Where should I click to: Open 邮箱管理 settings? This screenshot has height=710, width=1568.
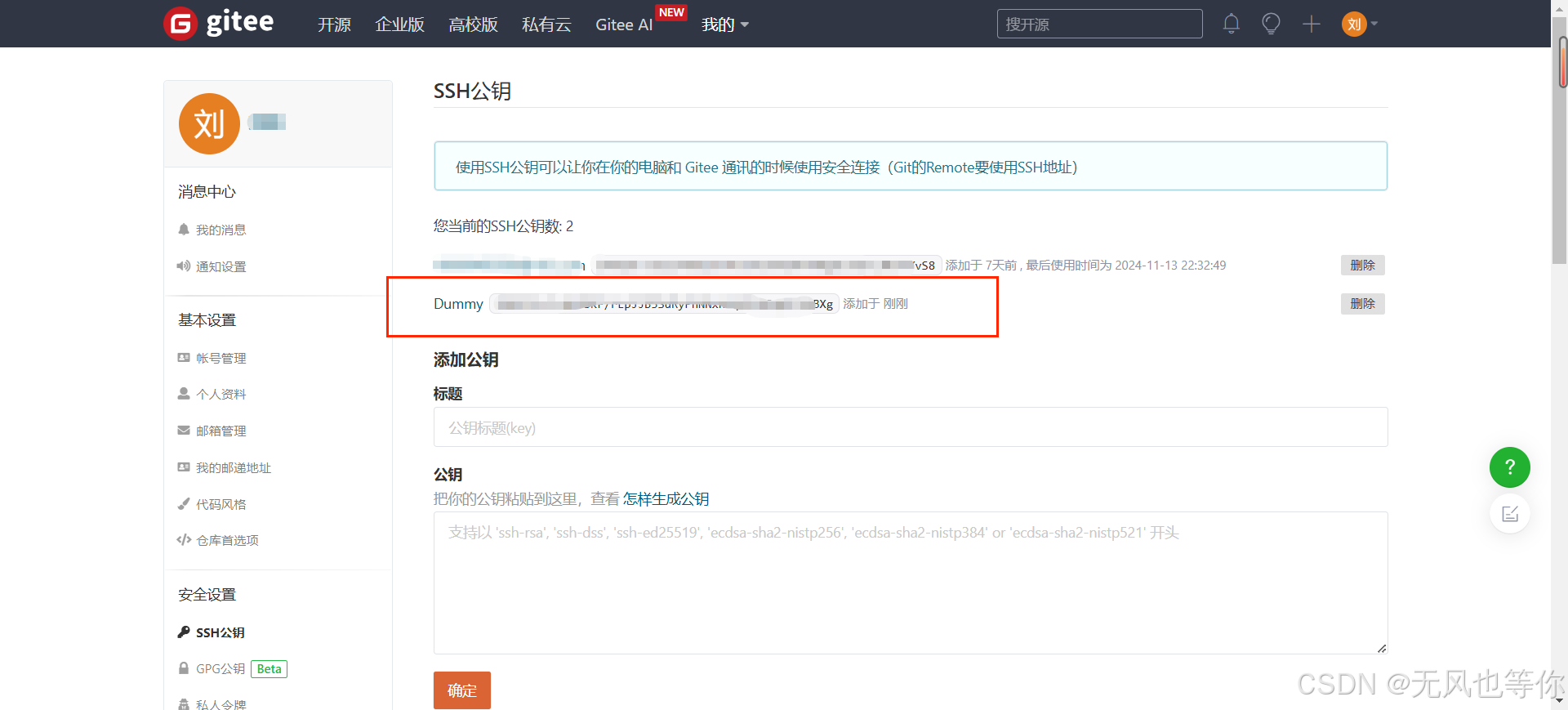[x=220, y=431]
